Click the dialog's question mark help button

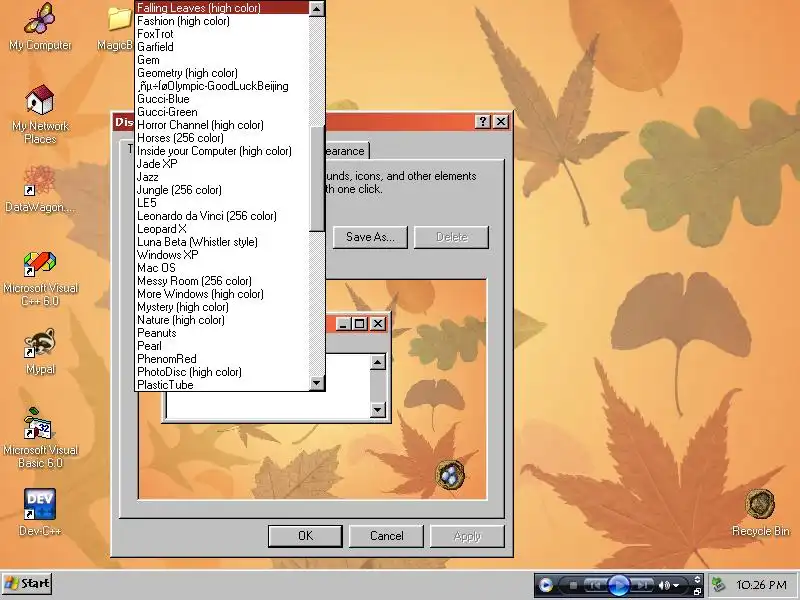[x=482, y=121]
